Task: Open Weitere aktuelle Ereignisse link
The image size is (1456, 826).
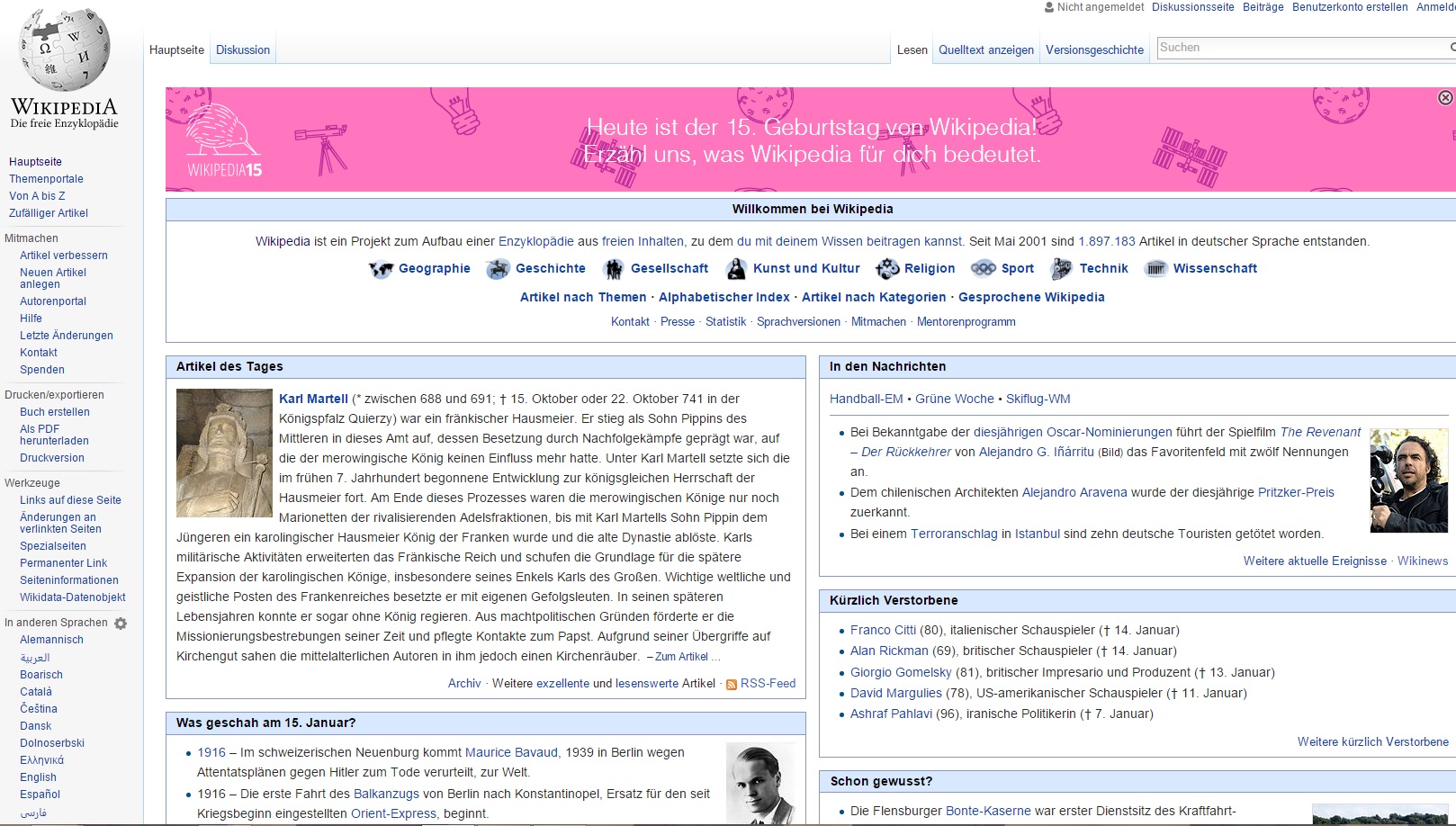Action: [1315, 561]
